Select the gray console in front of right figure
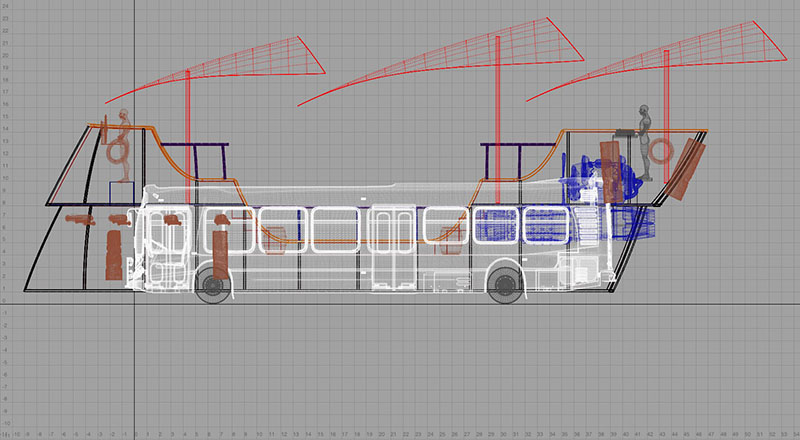This screenshot has width=800, height=440. (626, 133)
